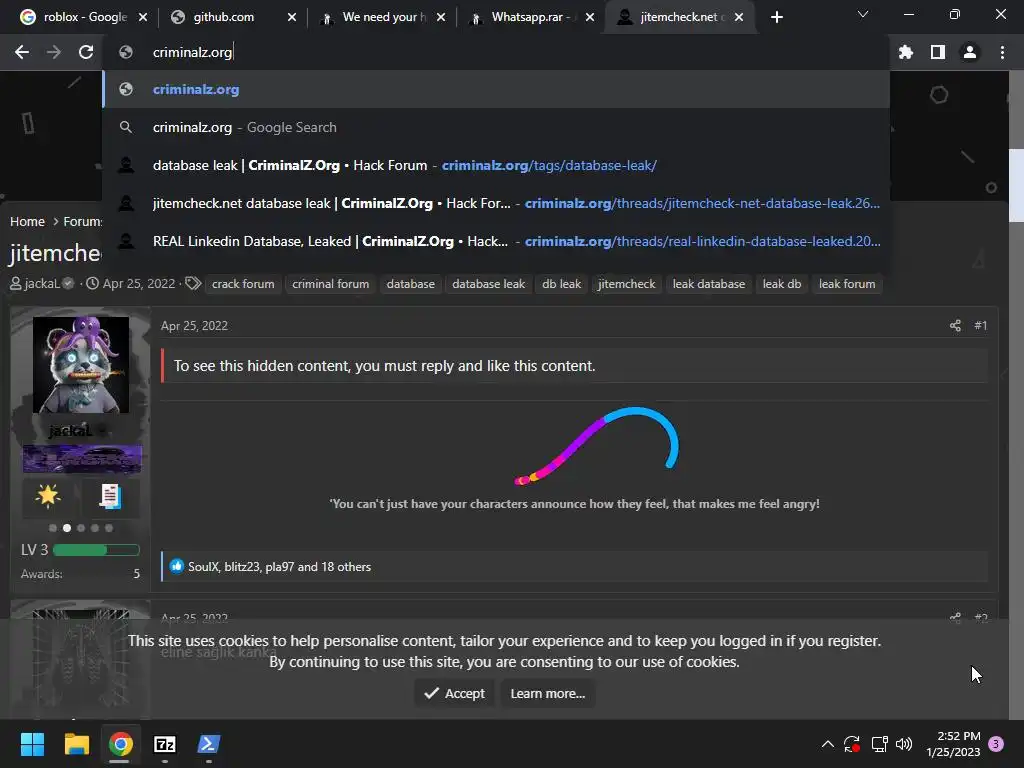The image size is (1024, 768).
Task: Open the jitemcheck tag
Action: (626, 284)
